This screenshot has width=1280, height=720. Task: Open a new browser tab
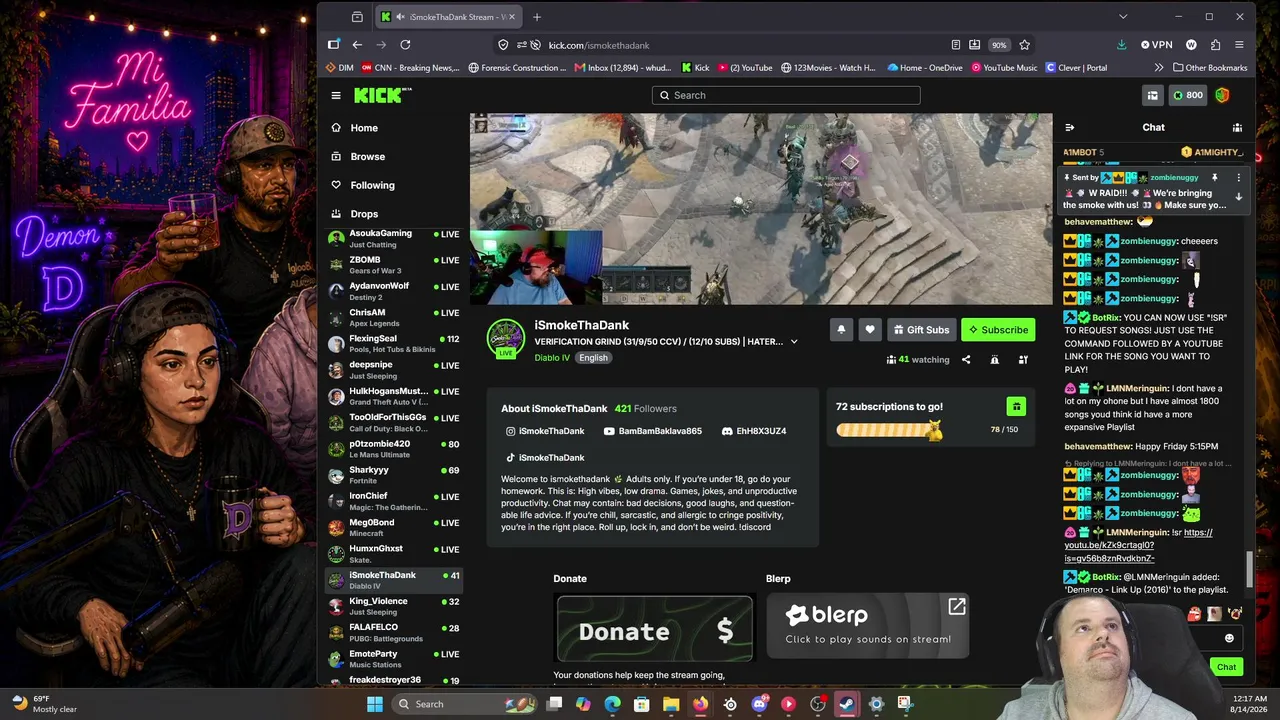(537, 17)
